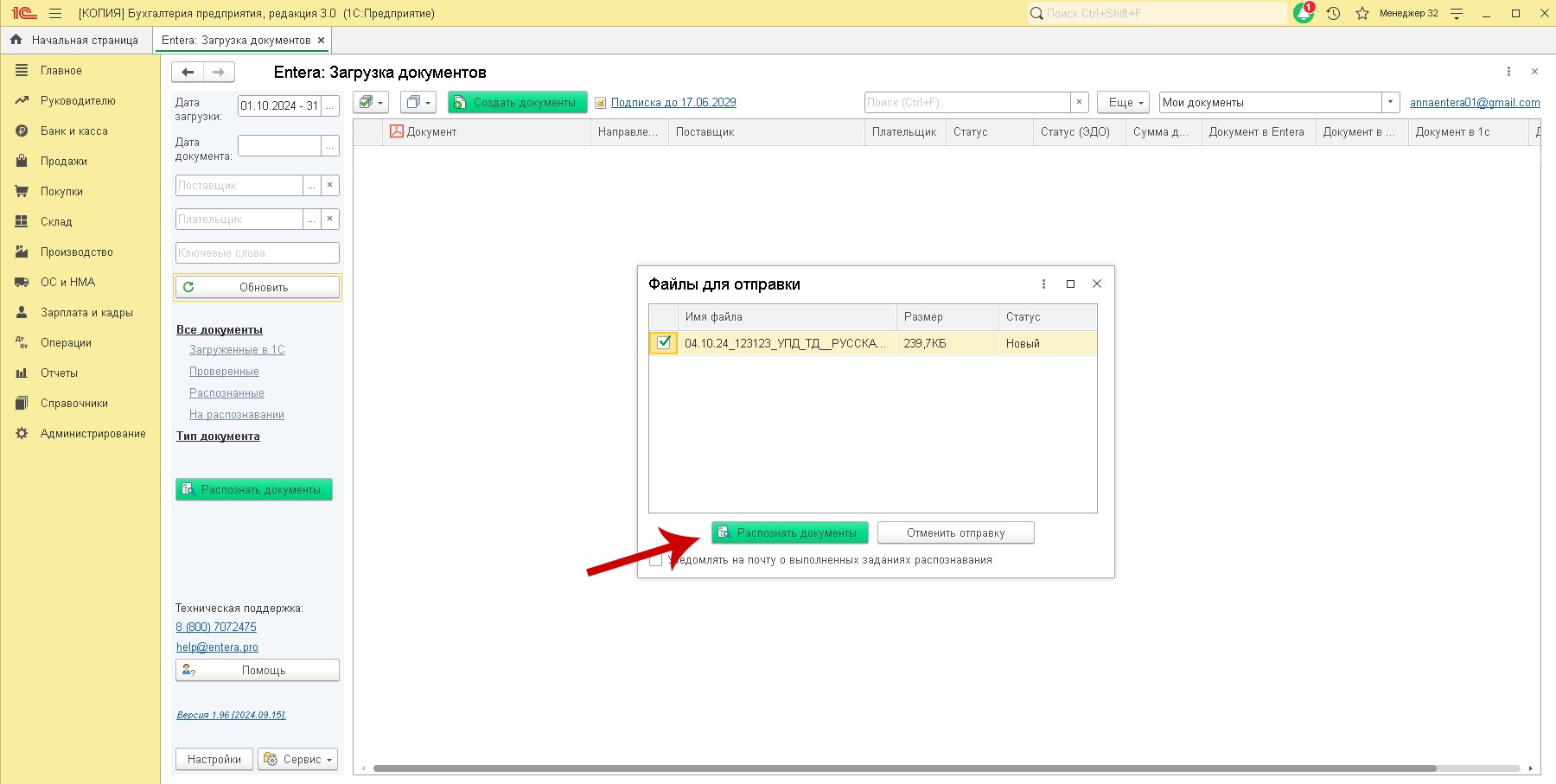This screenshot has width=1556, height=784.
Task: Toggle checkbox for file 04.10.24_123123
Action: click(x=664, y=343)
